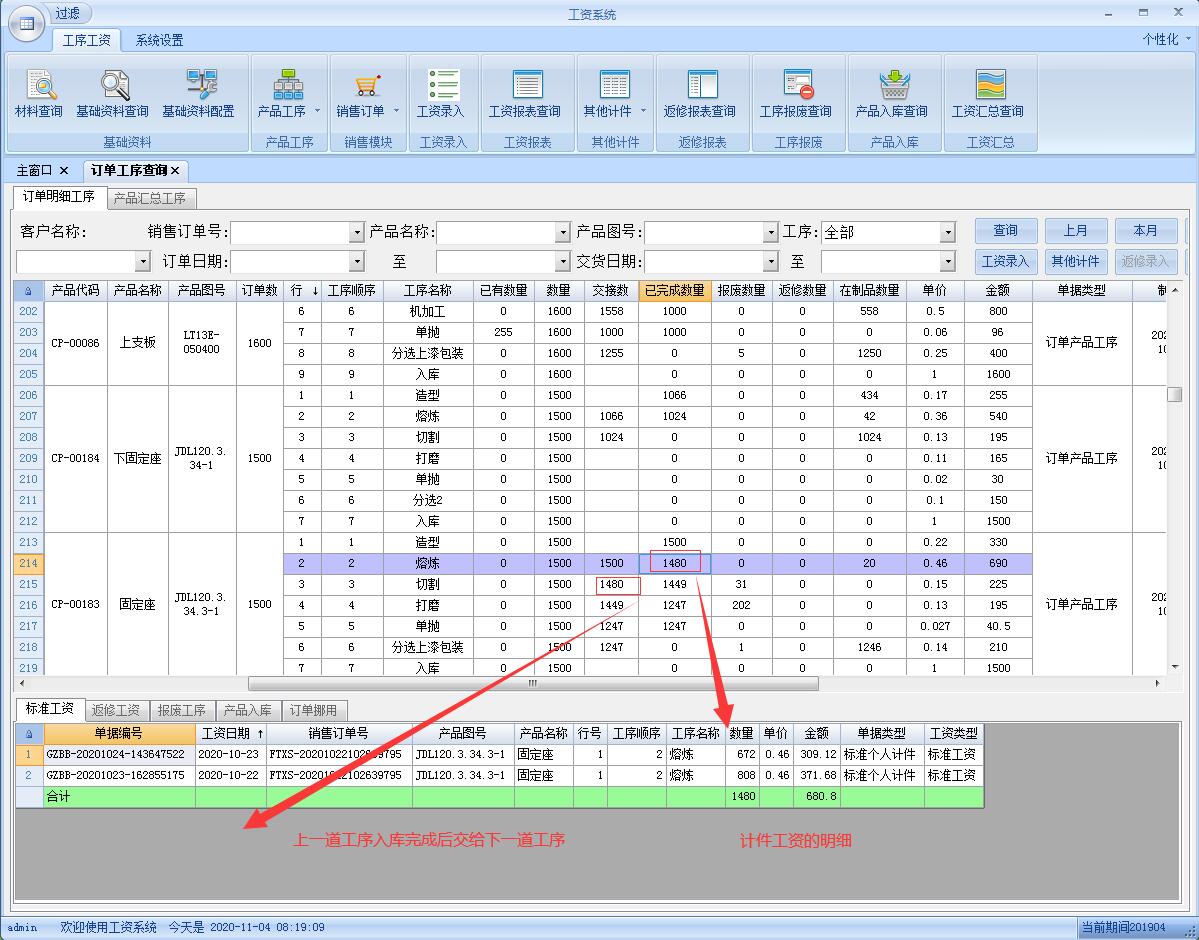Viewport: 1199px width, 940px height.
Task: Click 机加工 cell in row 202
Action: pyautogui.click(x=427, y=311)
